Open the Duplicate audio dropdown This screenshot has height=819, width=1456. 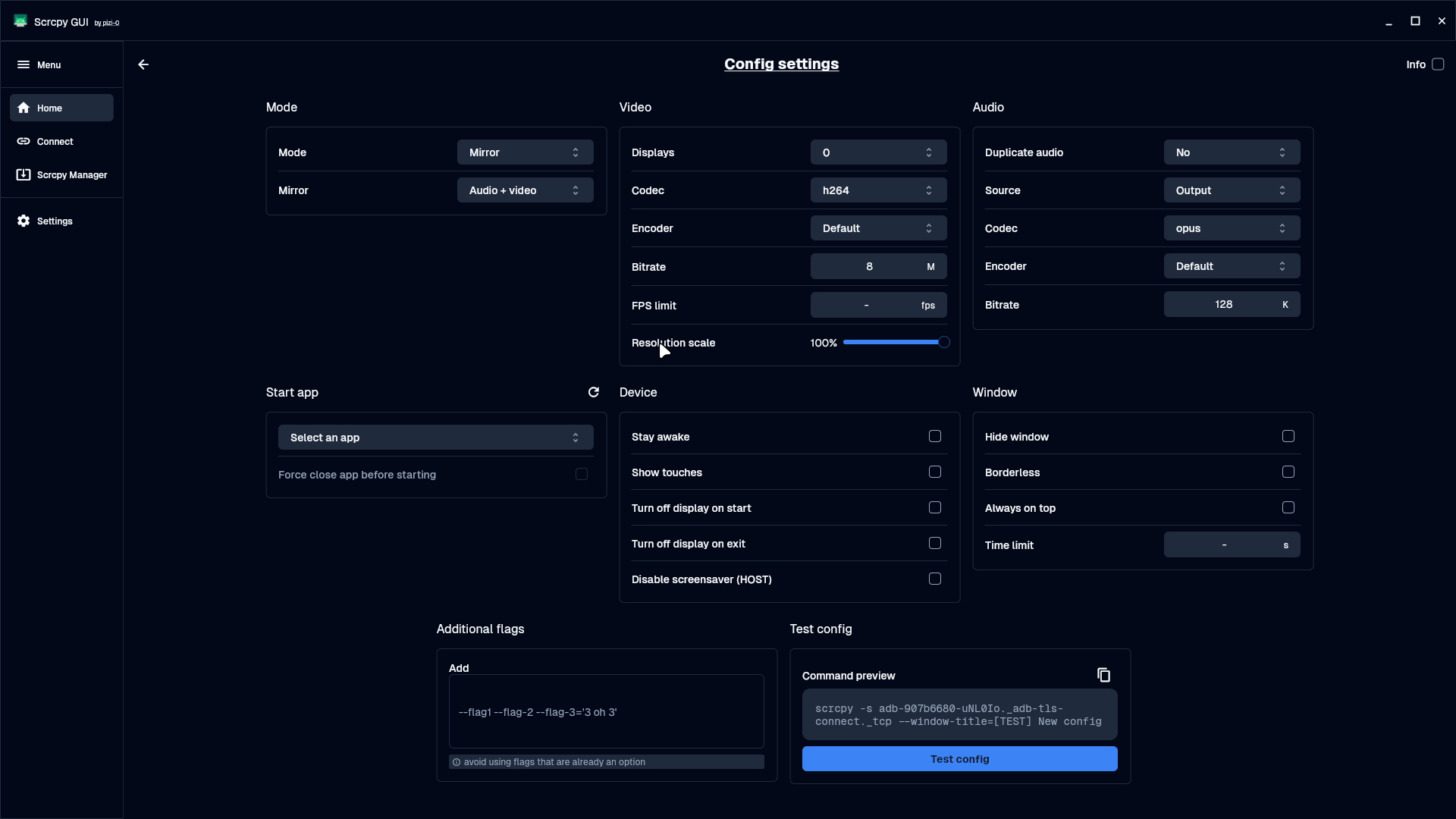[1231, 152]
